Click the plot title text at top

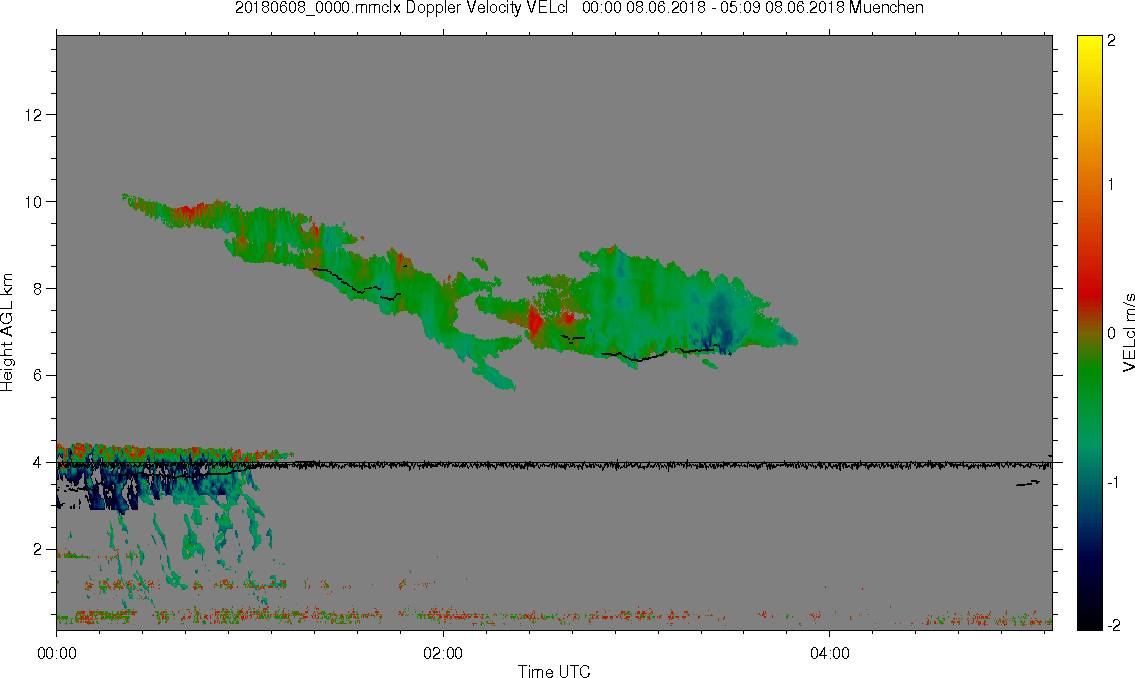579,8
